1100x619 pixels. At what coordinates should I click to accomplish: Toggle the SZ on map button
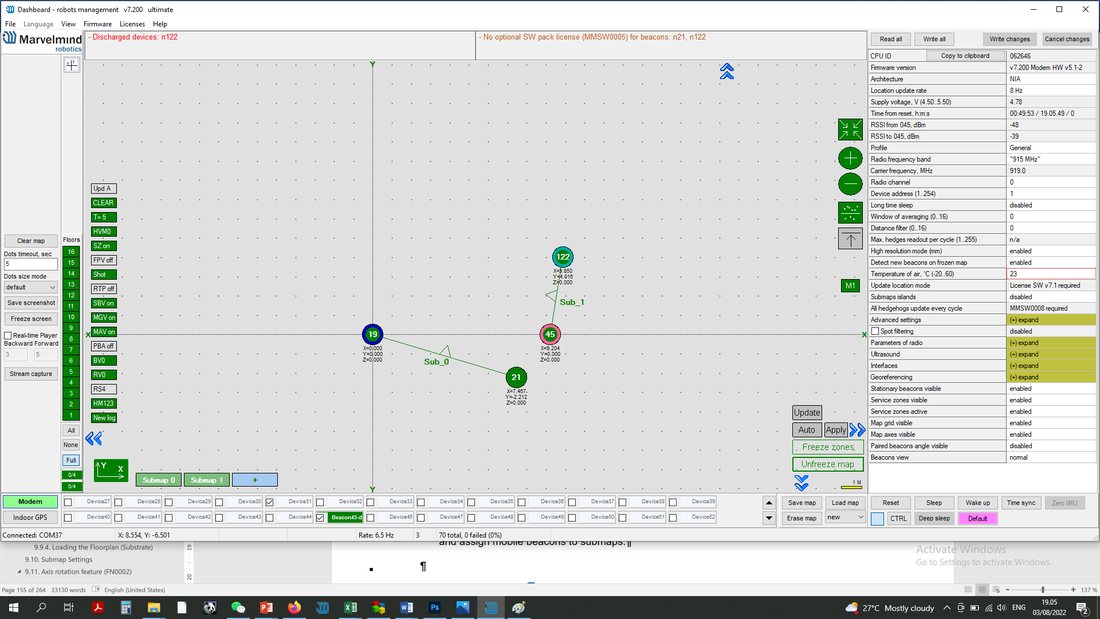point(103,246)
